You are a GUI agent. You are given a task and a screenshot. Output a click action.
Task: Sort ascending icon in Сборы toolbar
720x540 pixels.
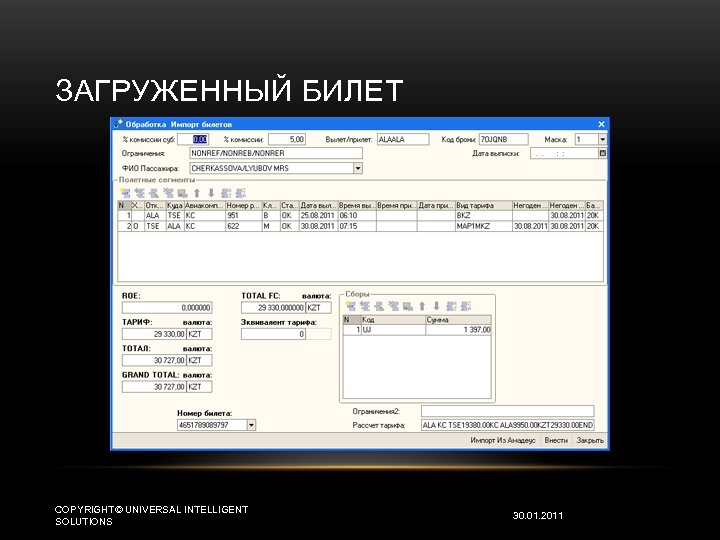pyautogui.click(x=451, y=306)
